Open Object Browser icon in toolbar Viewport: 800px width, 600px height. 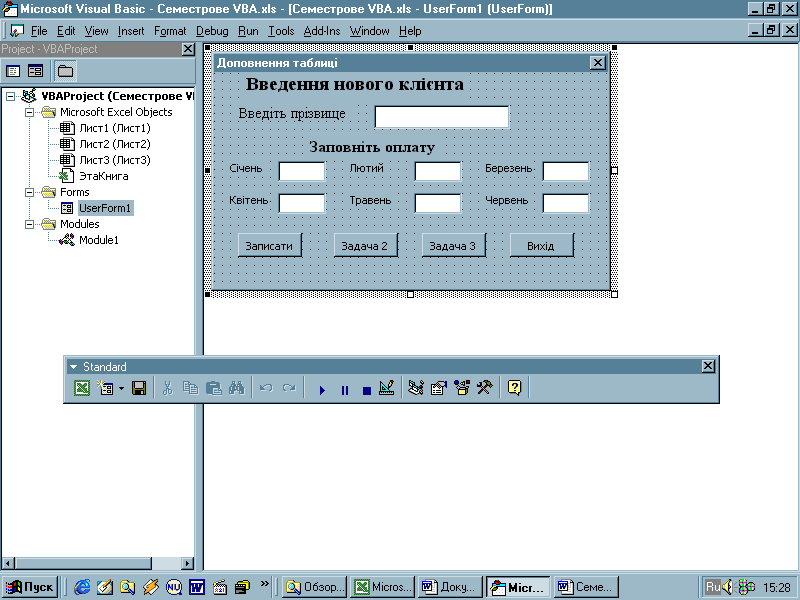click(462, 388)
